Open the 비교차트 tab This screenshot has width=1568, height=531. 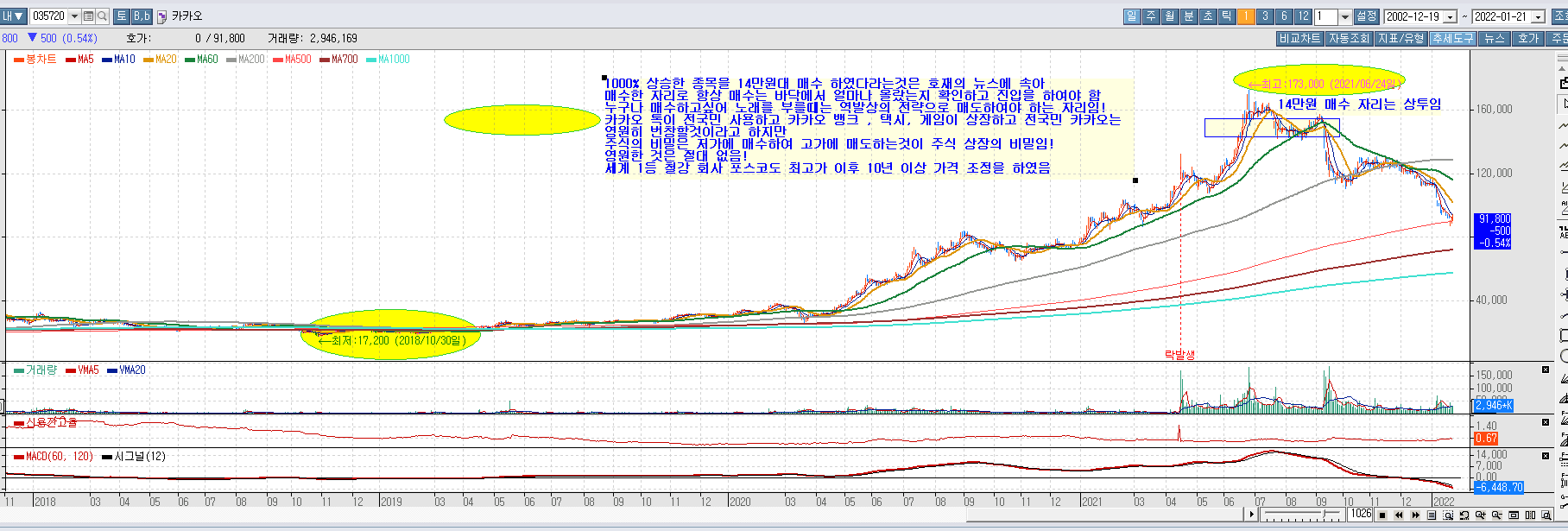1299,38
